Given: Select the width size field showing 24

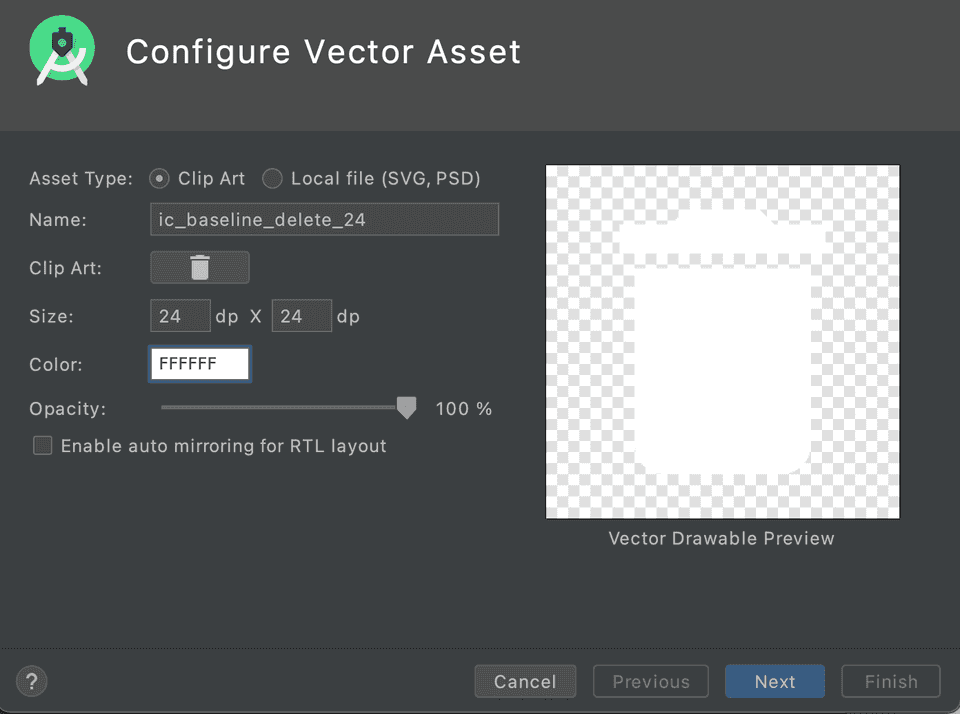Looking at the screenshot, I should [x=180, y=316].
